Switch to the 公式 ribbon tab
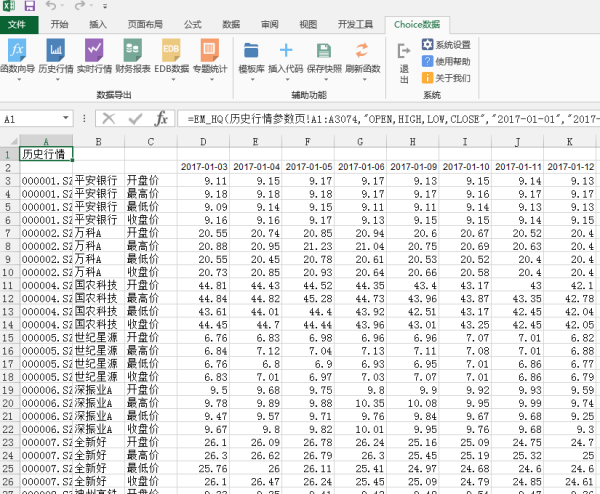This screenshot has height=494, width=600. pos(192,24)
